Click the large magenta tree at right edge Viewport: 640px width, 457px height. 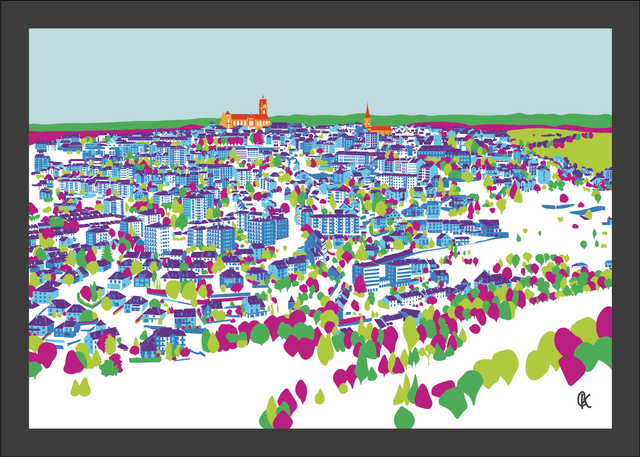point(604,322)
